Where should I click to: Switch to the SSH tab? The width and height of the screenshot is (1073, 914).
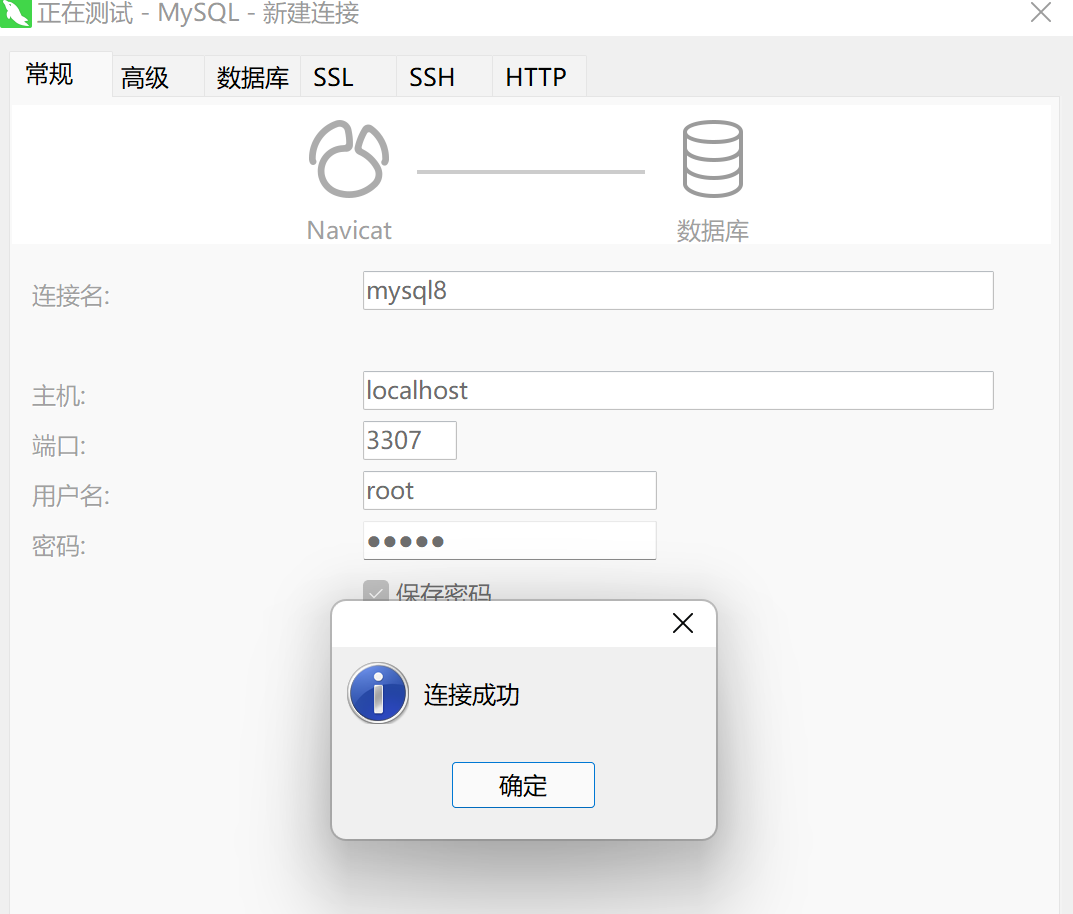tap(443, 77)
